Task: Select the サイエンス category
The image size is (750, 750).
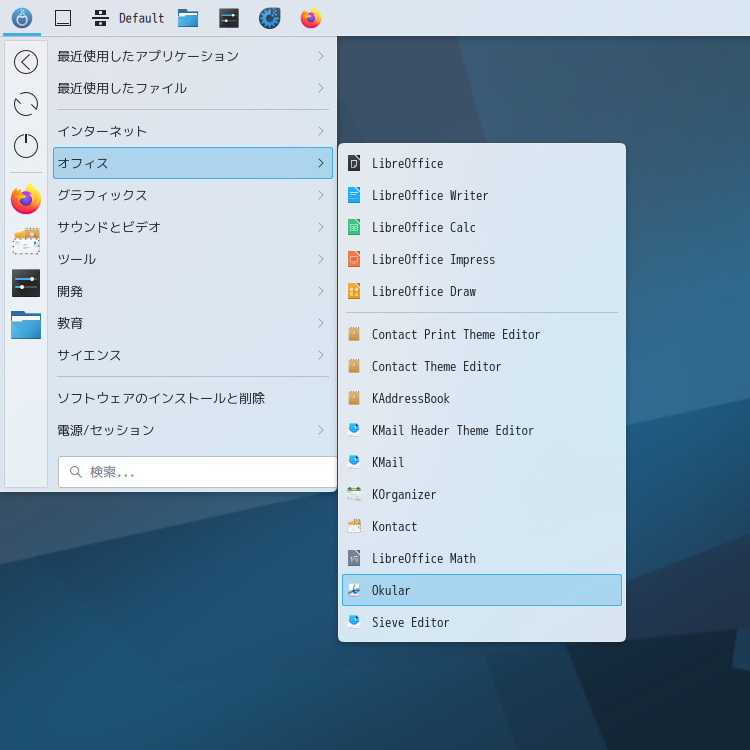Action: 193,355
